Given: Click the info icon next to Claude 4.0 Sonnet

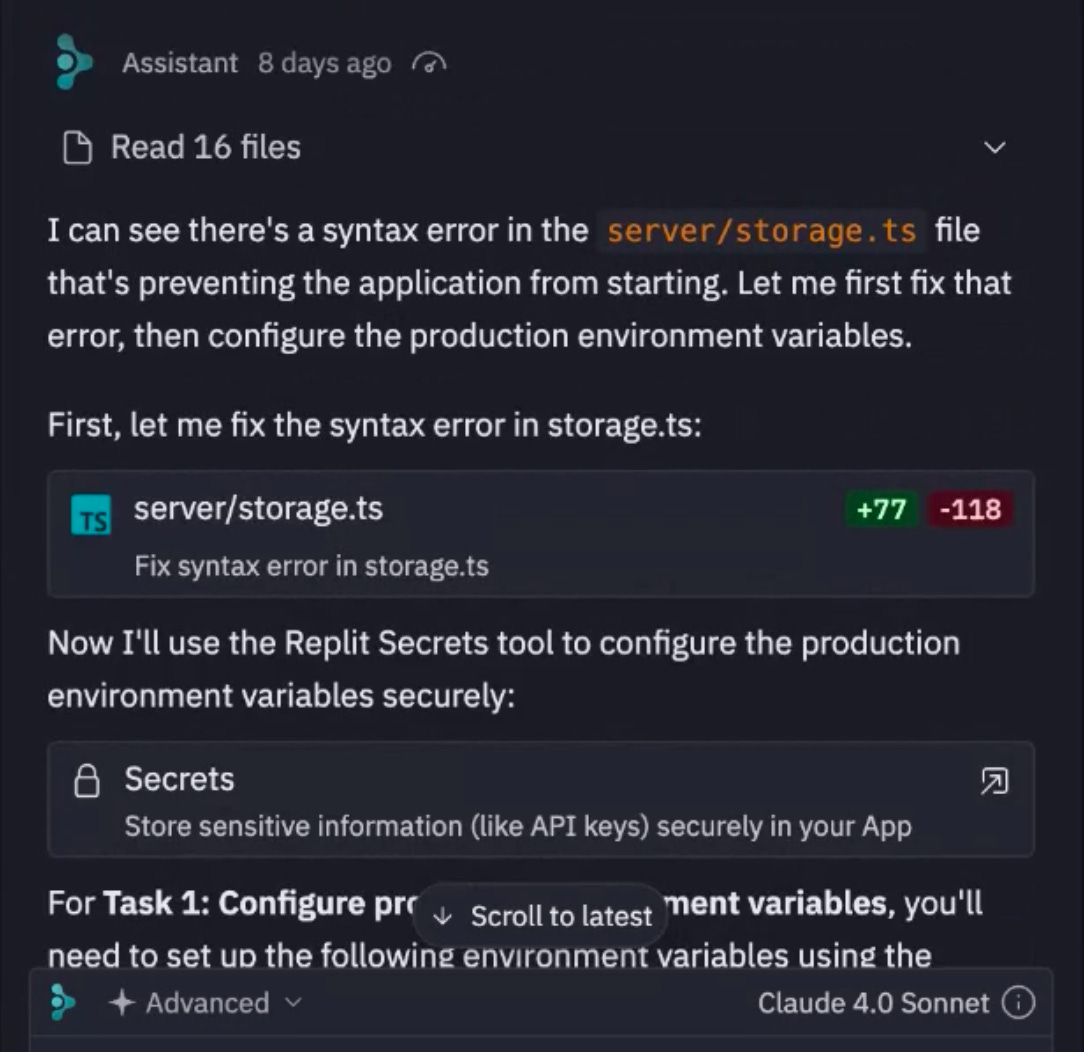Looking at the screenshot, I should tap(1018, 1003).
